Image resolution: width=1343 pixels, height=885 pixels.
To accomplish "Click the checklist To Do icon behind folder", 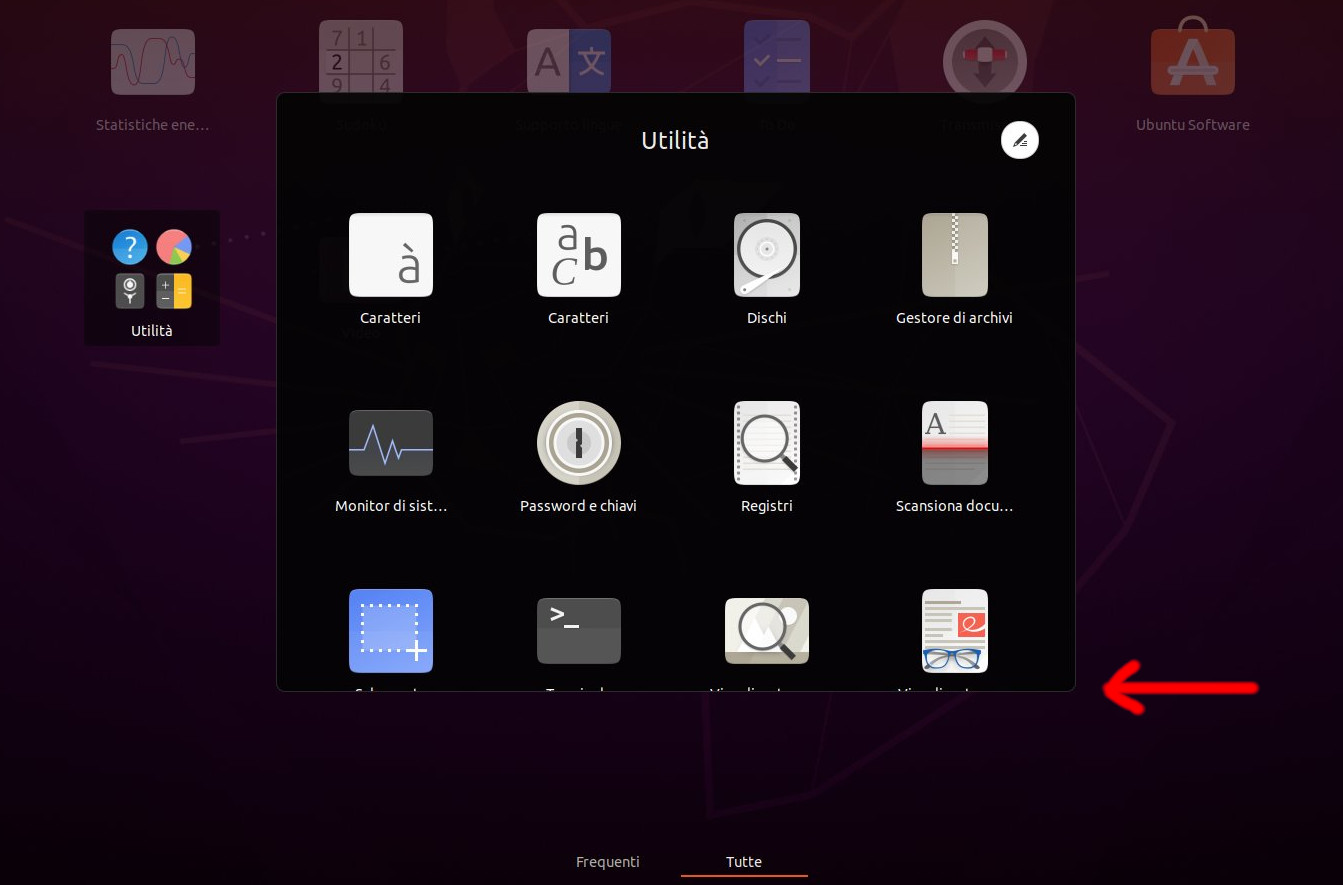I will click(x=777, y=56).
